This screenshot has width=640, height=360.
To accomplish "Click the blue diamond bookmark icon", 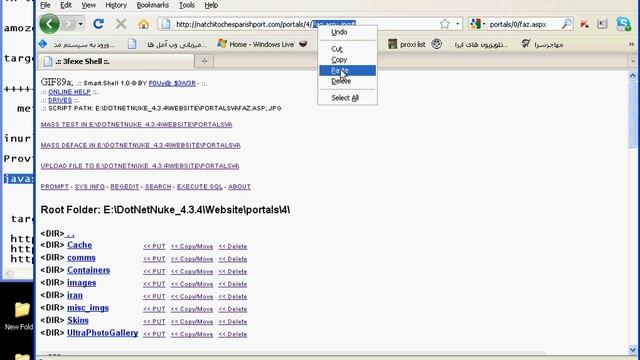I will [43, 44].
